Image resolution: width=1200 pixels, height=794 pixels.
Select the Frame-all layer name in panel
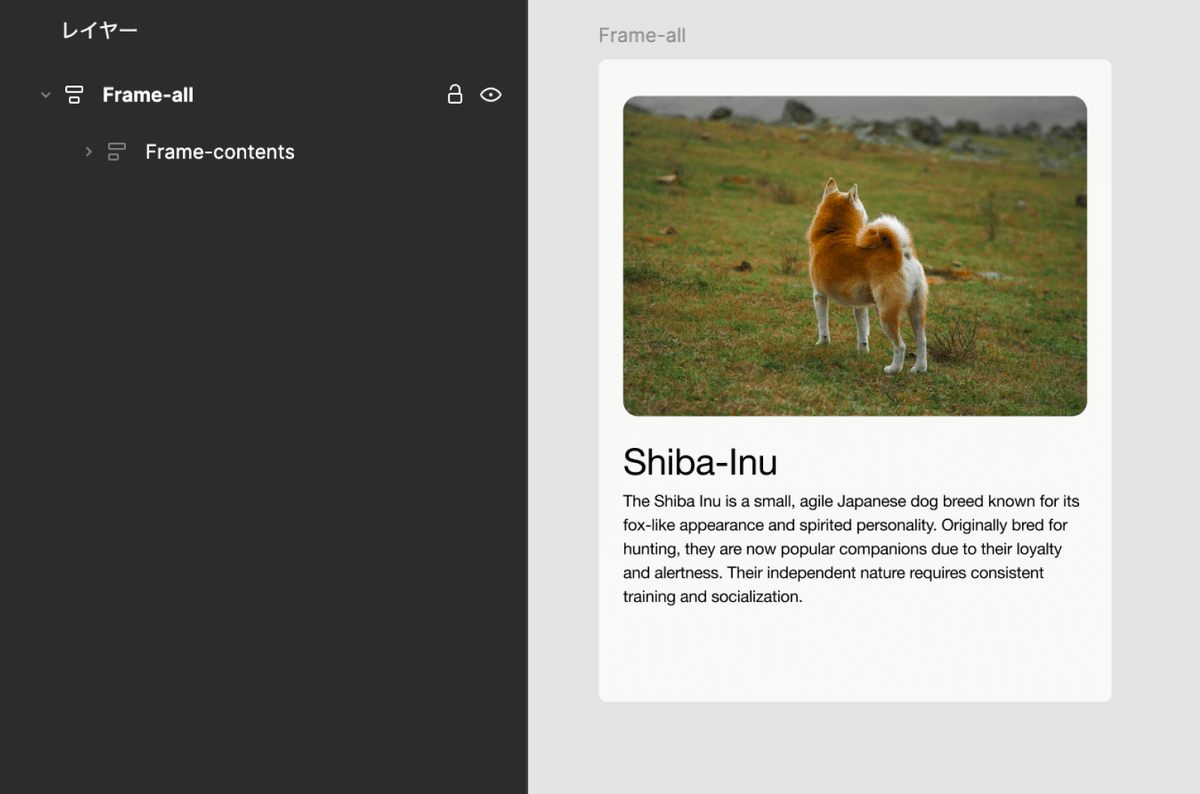(x=148, y=95)
